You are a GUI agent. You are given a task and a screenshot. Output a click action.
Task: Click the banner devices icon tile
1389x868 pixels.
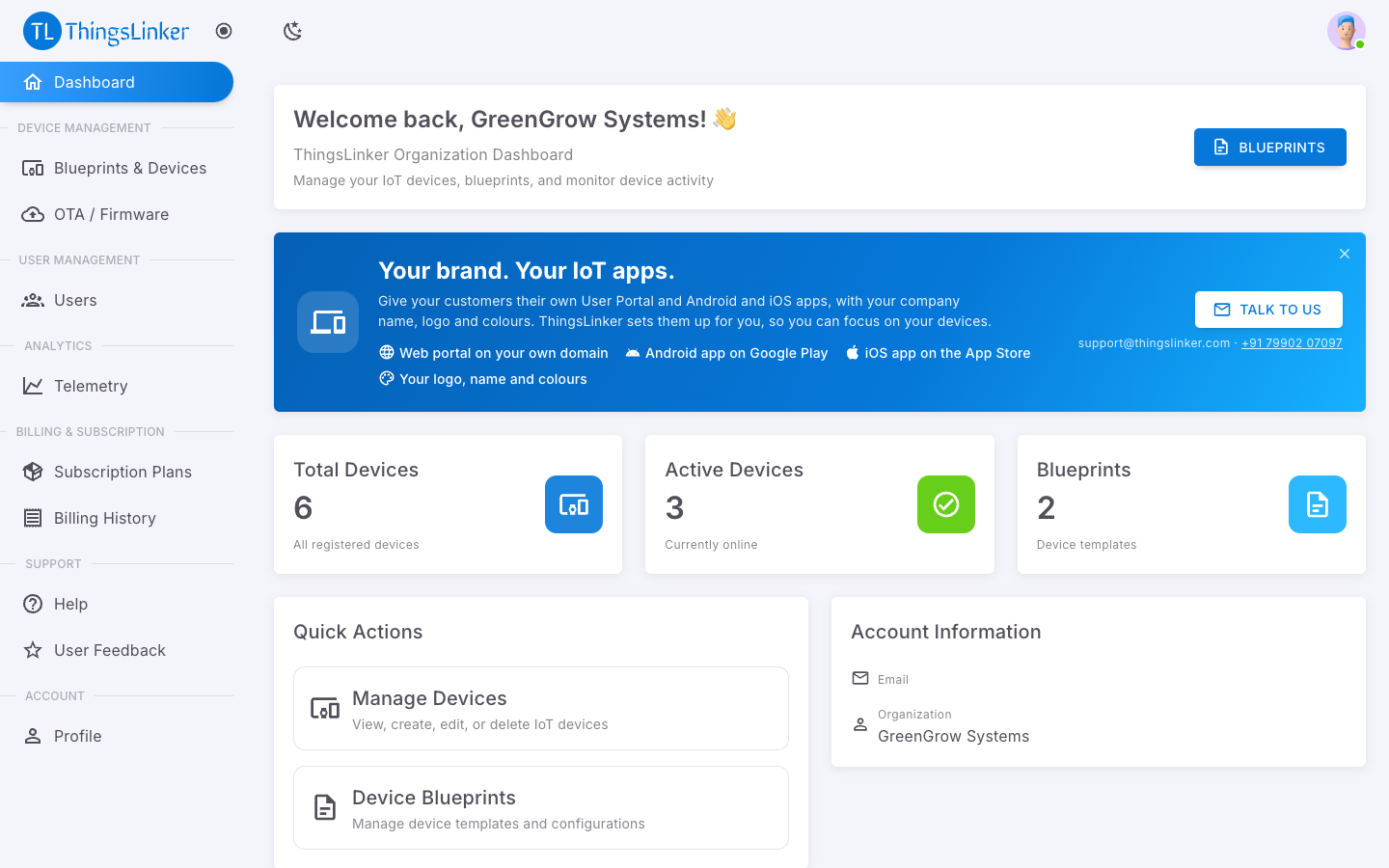pyautogui.click(x=328, y=322)
